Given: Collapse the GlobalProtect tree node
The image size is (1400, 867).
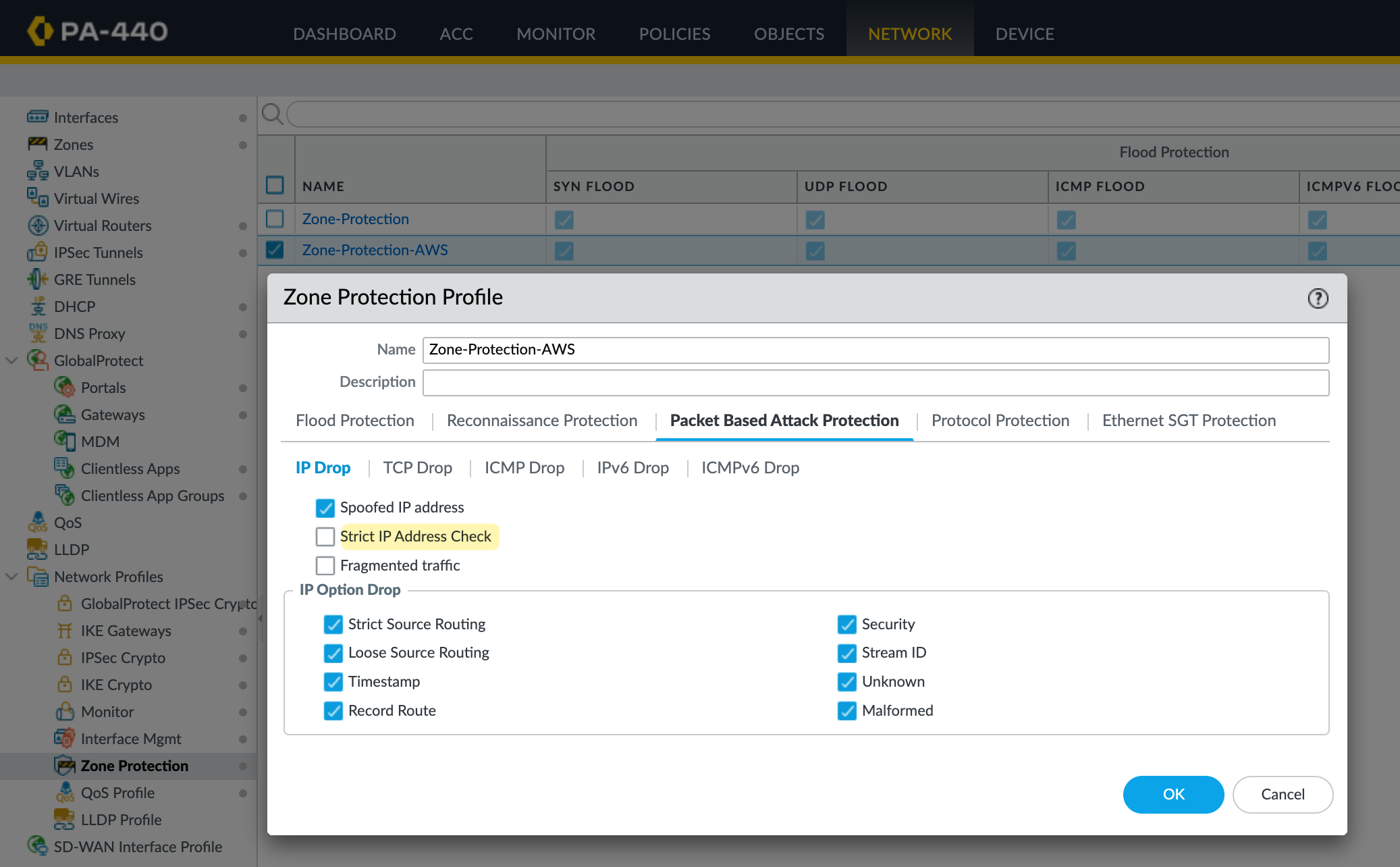Looking at the screenshot, I should 11,360.
